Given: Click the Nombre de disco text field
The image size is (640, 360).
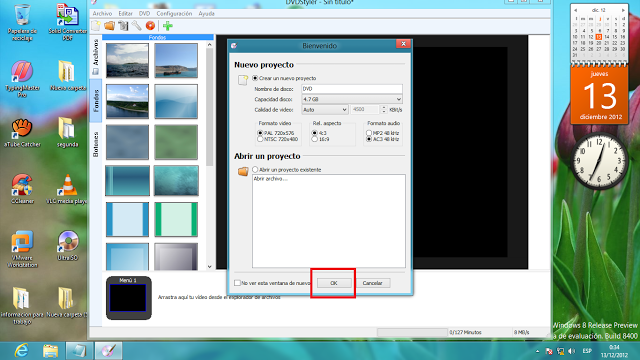Looking at the screenshot, I should click(x=352, y=89).
